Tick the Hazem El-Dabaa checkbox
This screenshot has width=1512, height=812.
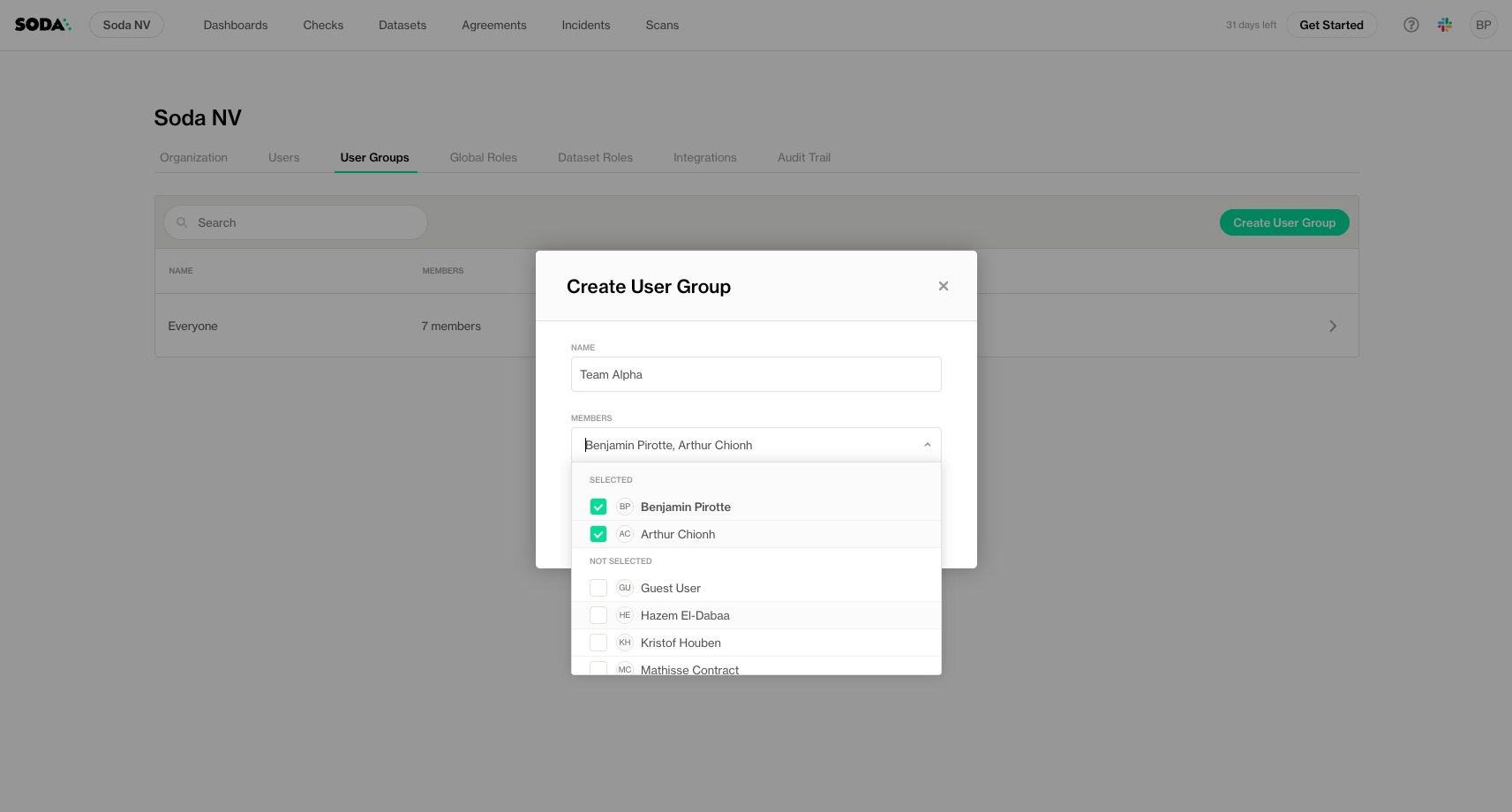598,615
